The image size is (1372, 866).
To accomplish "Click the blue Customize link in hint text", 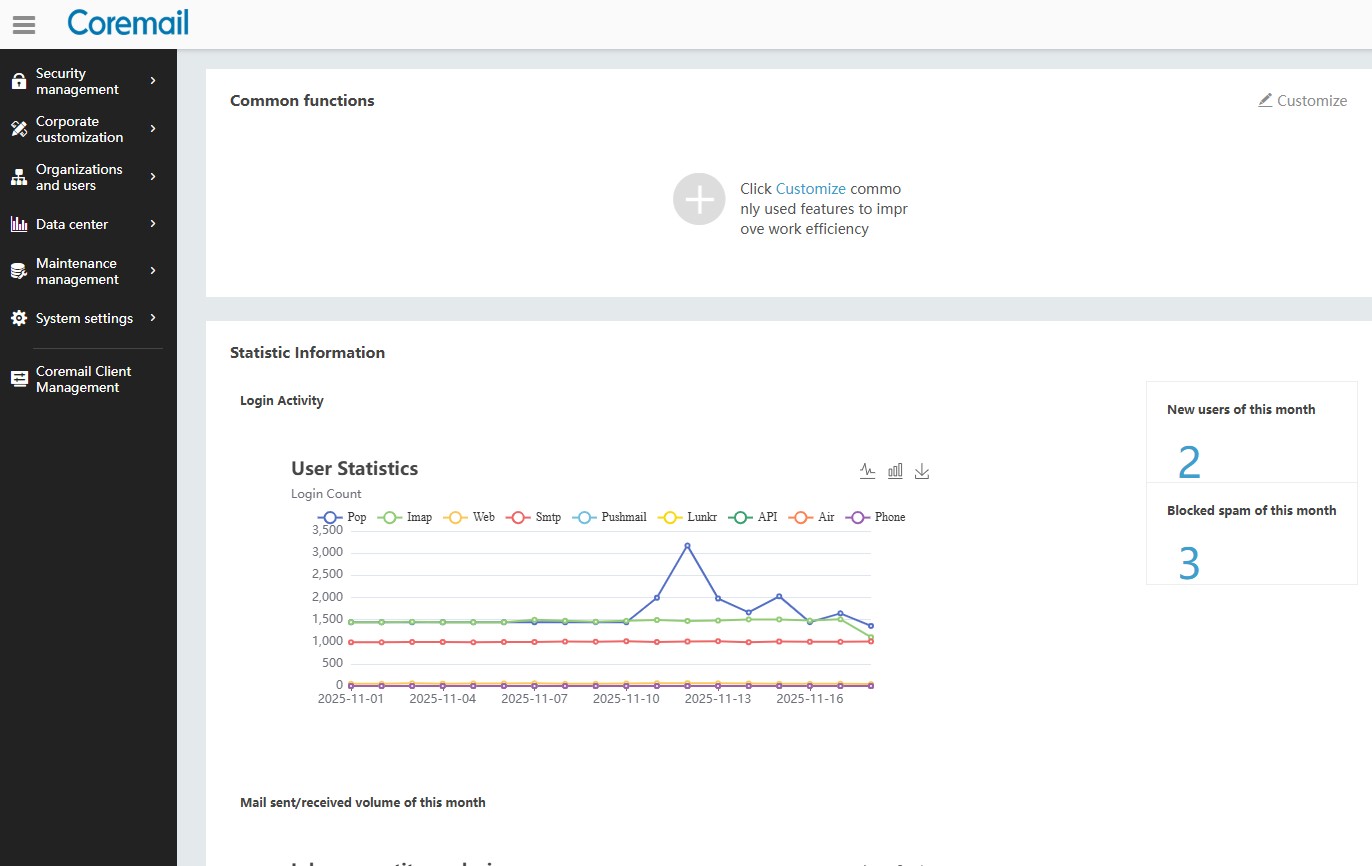I will click(x=810, y=188).
